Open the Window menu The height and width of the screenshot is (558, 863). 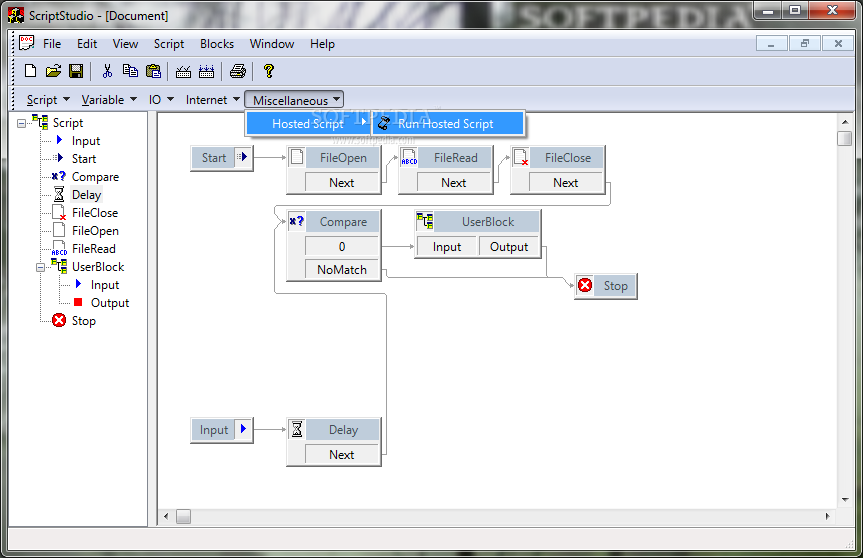point(272,43)
